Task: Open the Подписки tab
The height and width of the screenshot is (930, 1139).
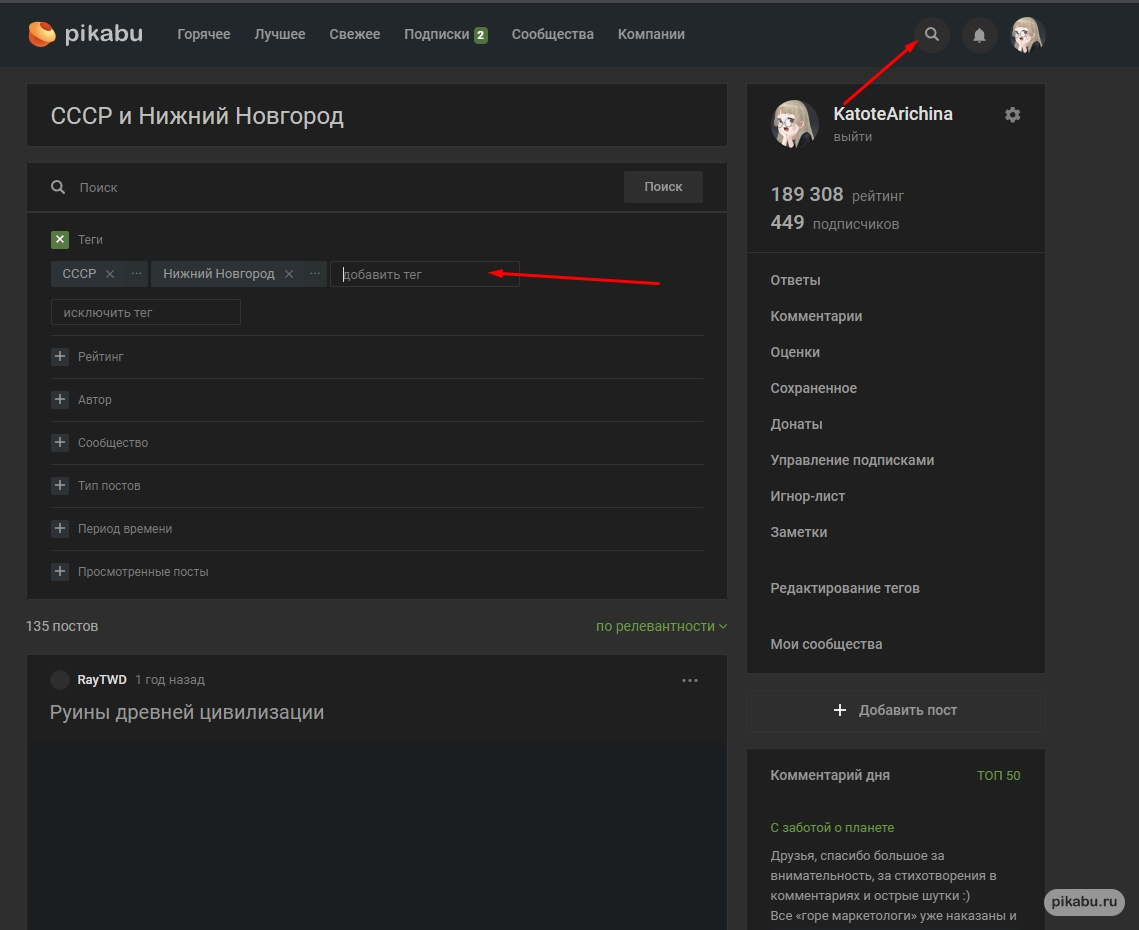Action: (437, 34)
